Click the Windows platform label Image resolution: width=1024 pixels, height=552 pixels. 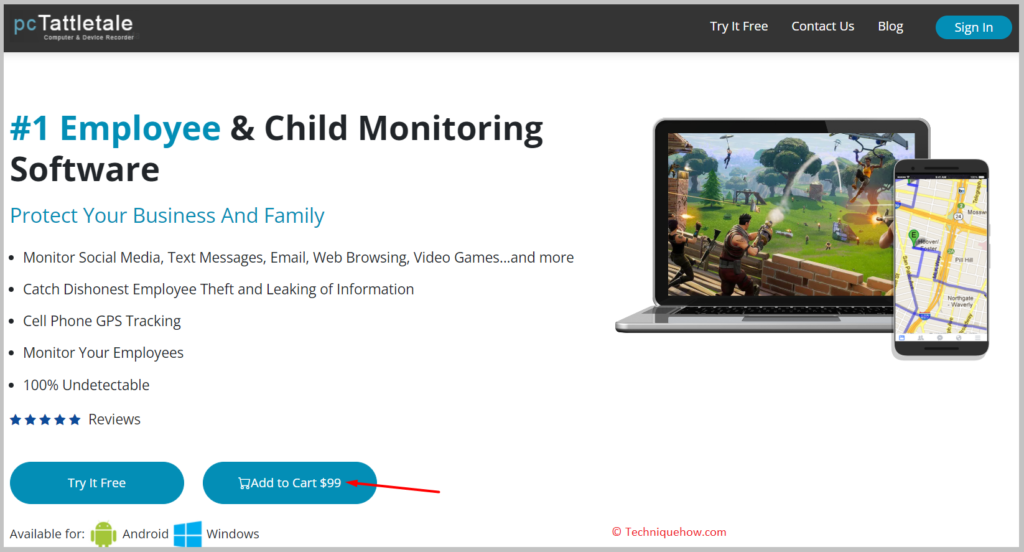click(x=232, y=534)
